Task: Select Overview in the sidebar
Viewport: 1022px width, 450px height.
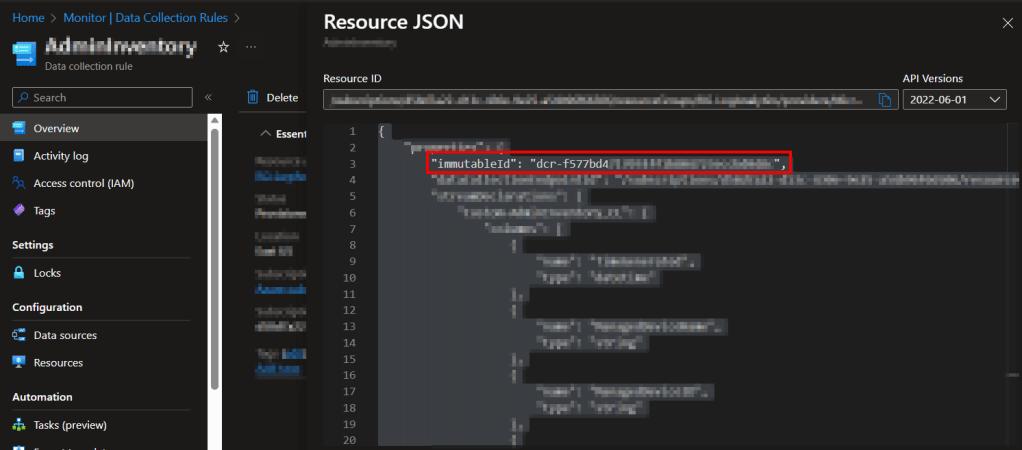Action: (x=56, y=128)
